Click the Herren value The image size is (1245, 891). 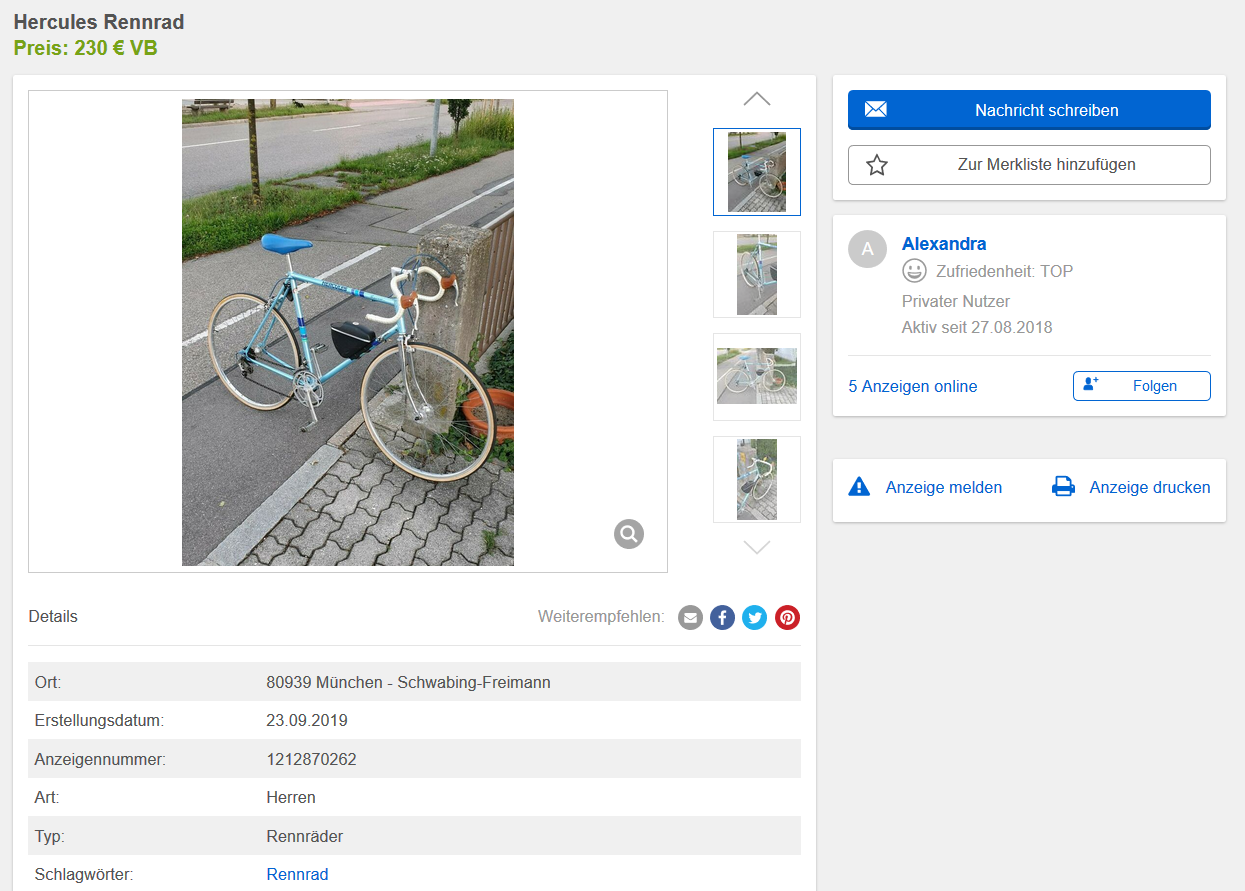pyautogui.click(x=291, y=797)
